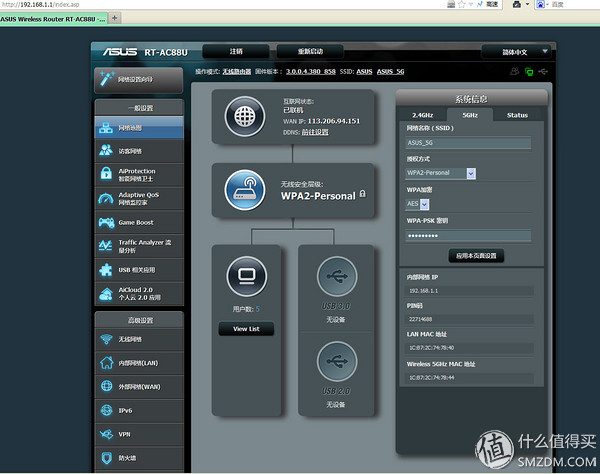Click the logout button in the header

click(x=236, y=51)
